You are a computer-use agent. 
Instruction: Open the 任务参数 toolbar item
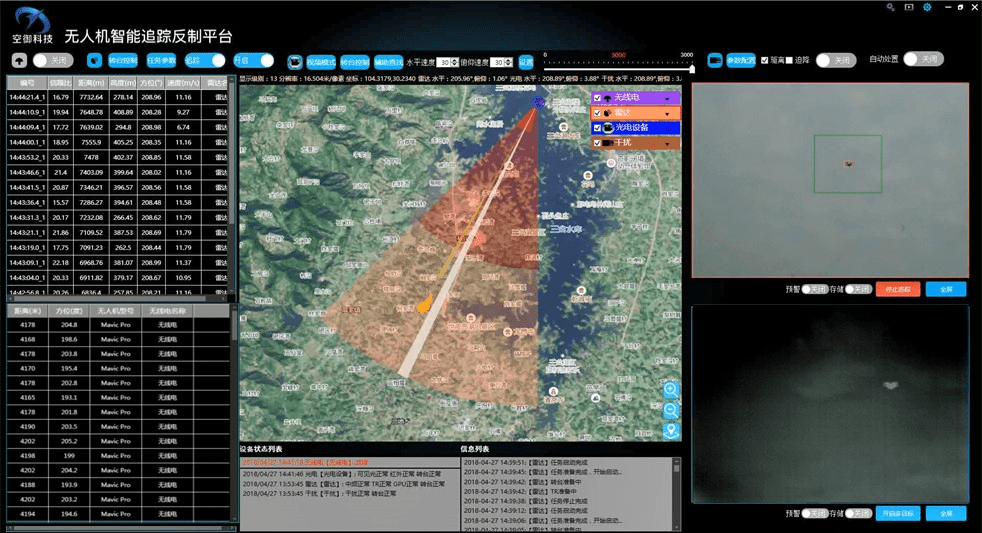162,60
